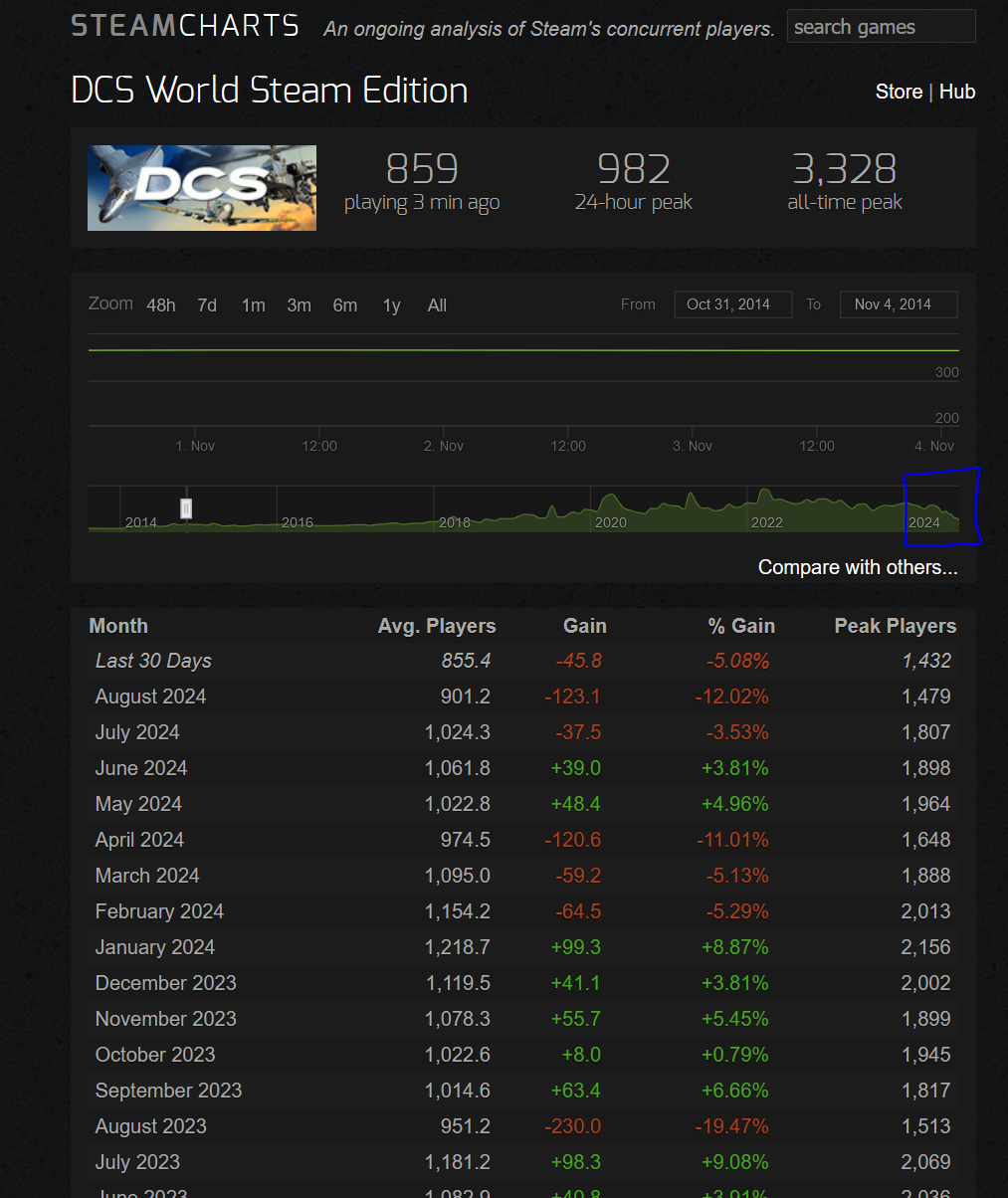Click December 2023 peak players 2,002
The width and height of the screenshot is (1008, 1198).
(926, 983)
